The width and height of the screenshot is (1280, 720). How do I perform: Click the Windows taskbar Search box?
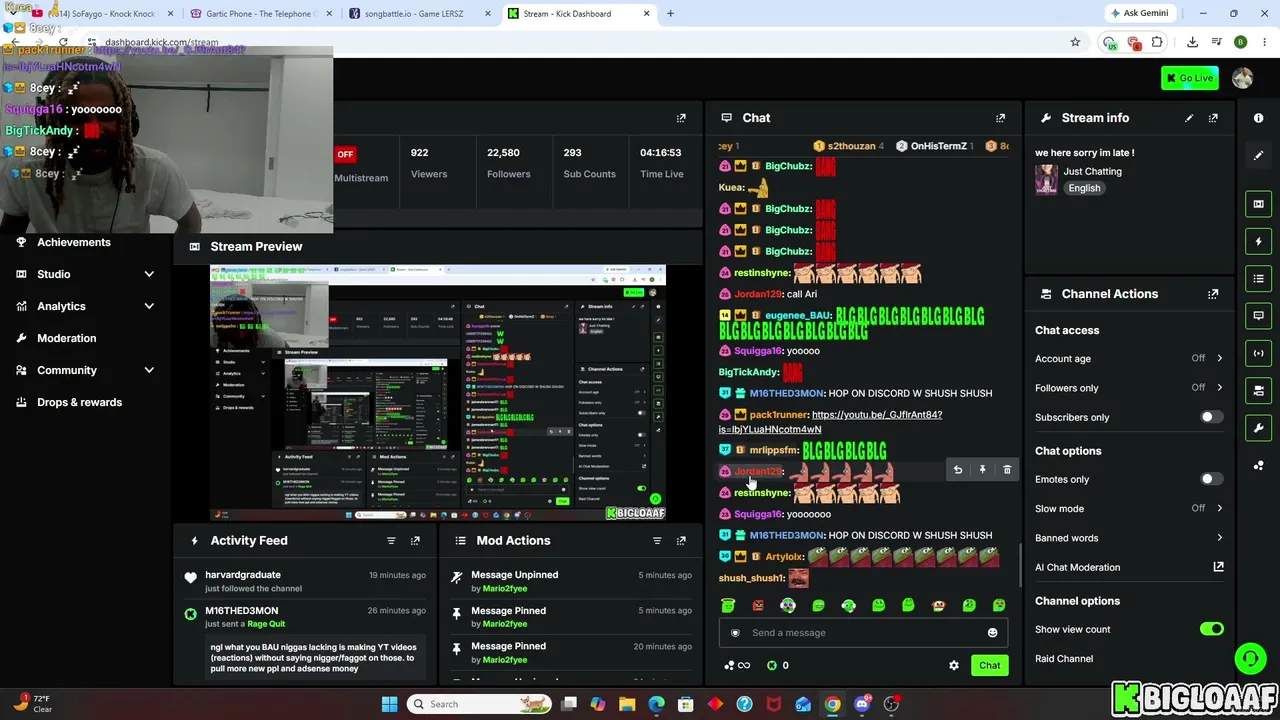click(480, 704)
